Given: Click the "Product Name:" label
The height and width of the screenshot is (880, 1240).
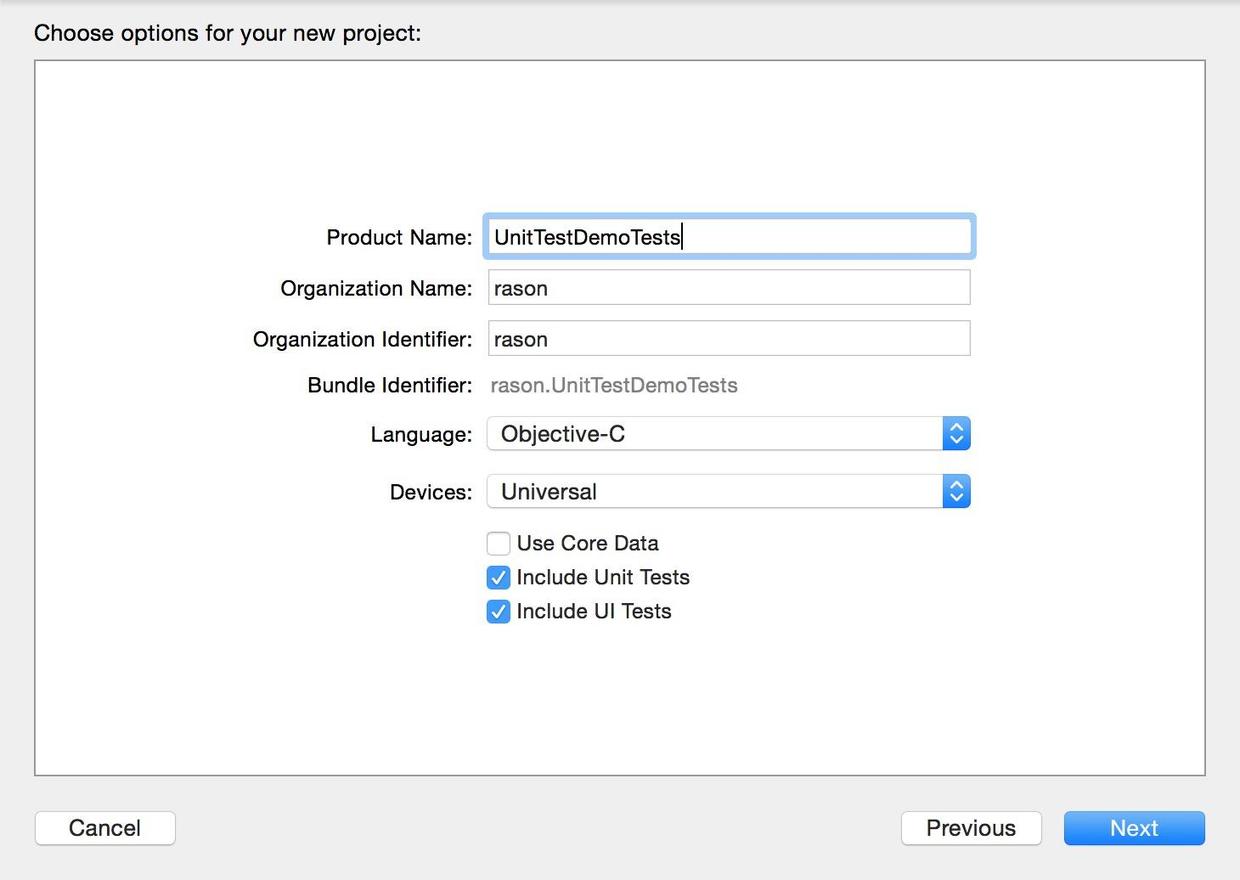Looking at the screenshot, I should click(x=399, y=238).
